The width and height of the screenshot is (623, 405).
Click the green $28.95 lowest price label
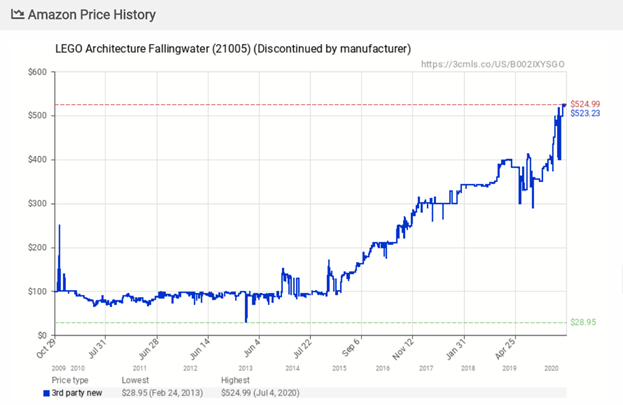(583, 322)
